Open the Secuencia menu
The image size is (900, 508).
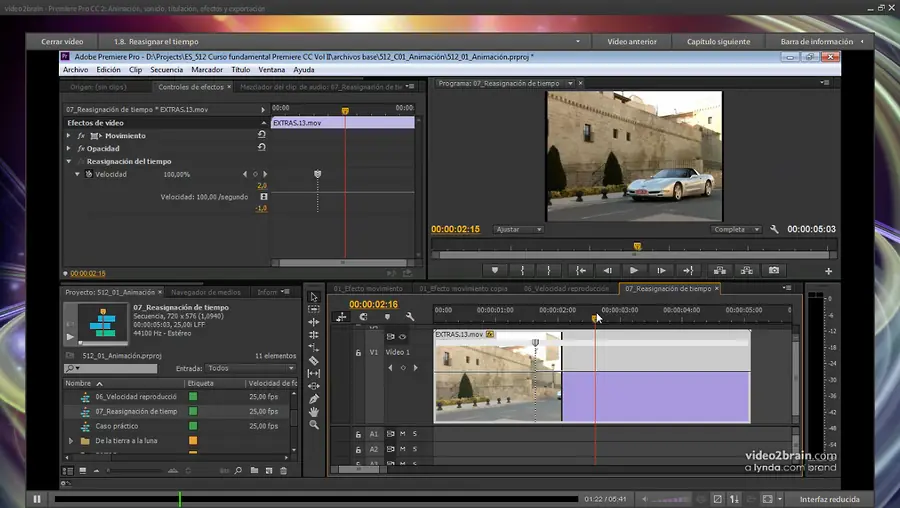click(166, 69)
